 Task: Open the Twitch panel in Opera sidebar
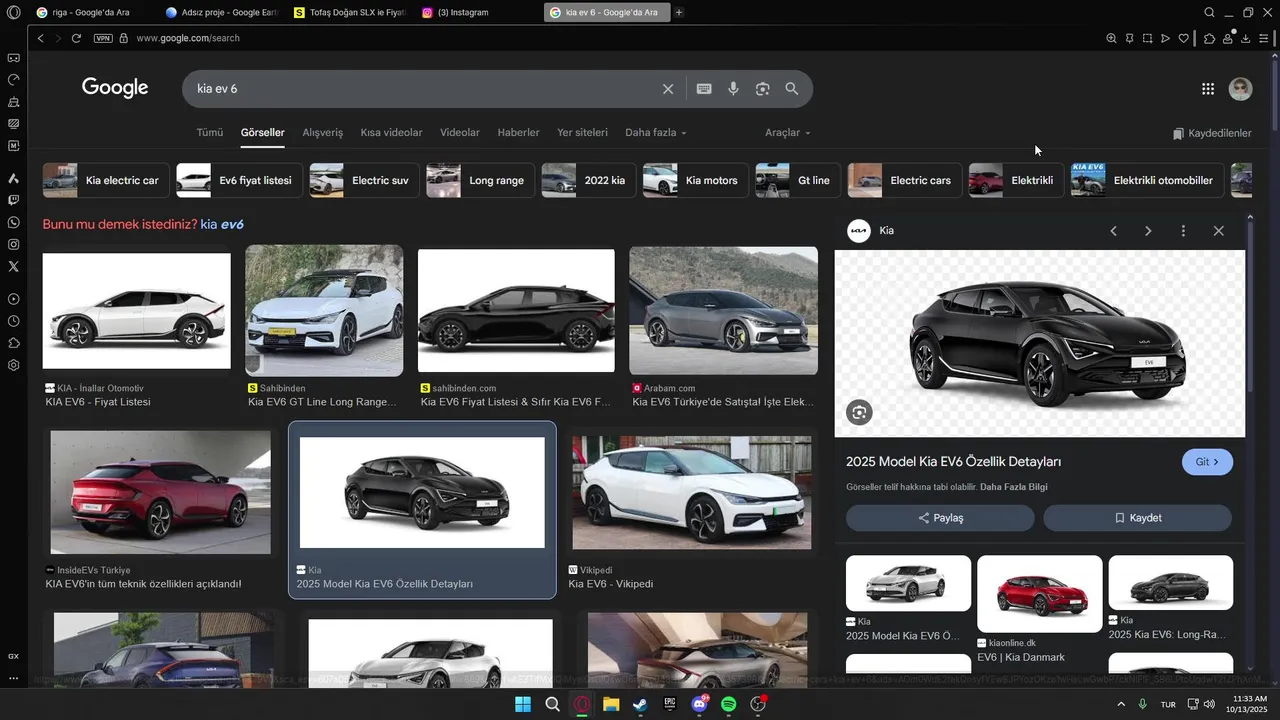pyautogui.click(x=13, y=200)
